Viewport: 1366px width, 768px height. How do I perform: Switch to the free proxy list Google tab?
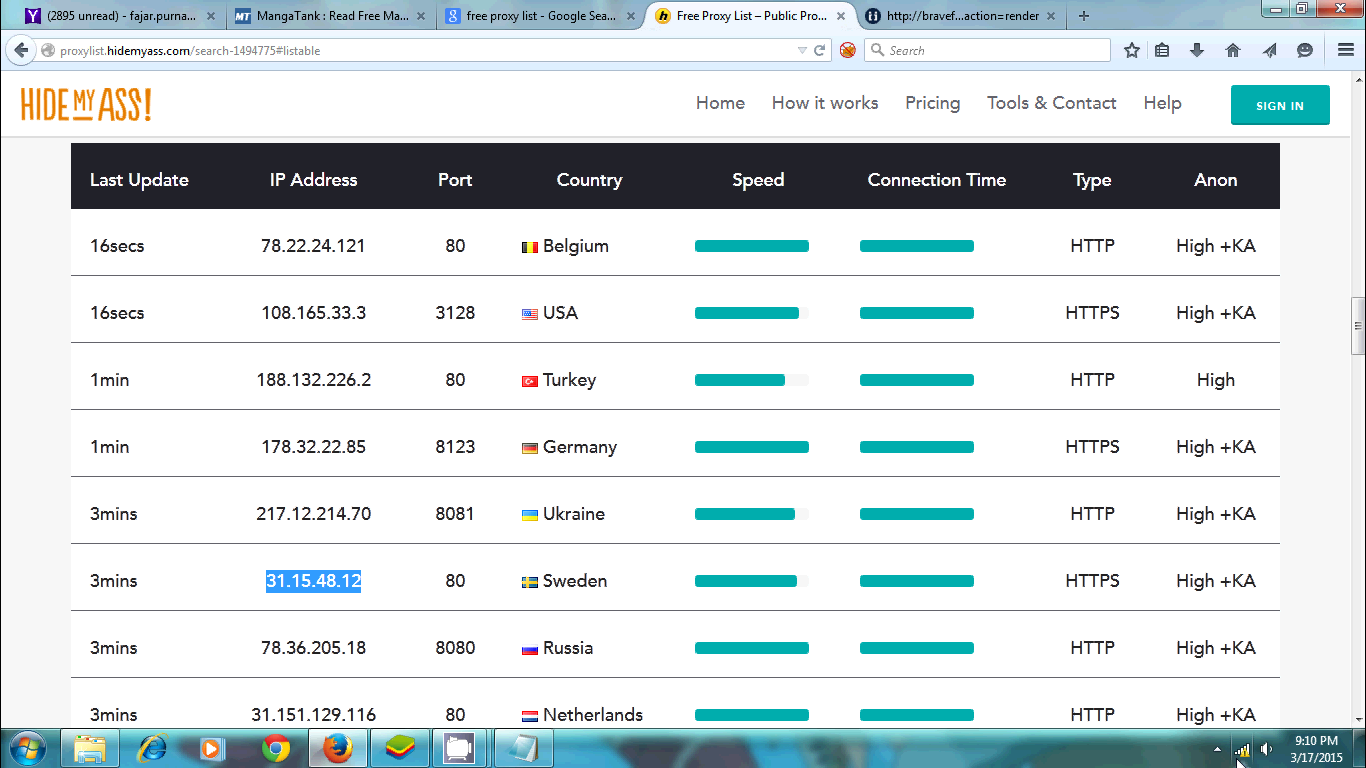[539, 16]
